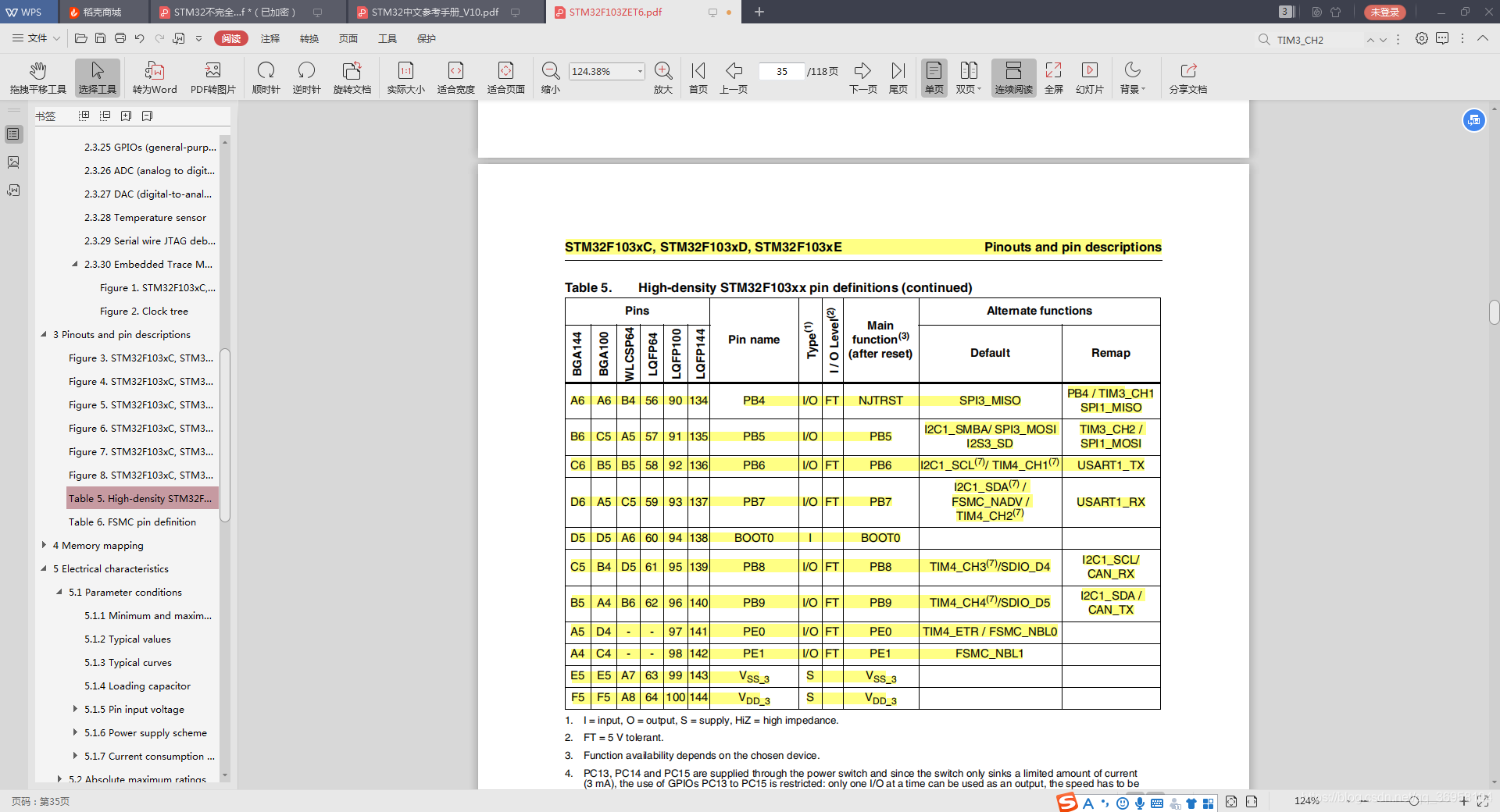Screen dimensions: 1500x812
Task: Toggle the bookmarks panel icon in sidebar
Action: click(x=13, y=134)
